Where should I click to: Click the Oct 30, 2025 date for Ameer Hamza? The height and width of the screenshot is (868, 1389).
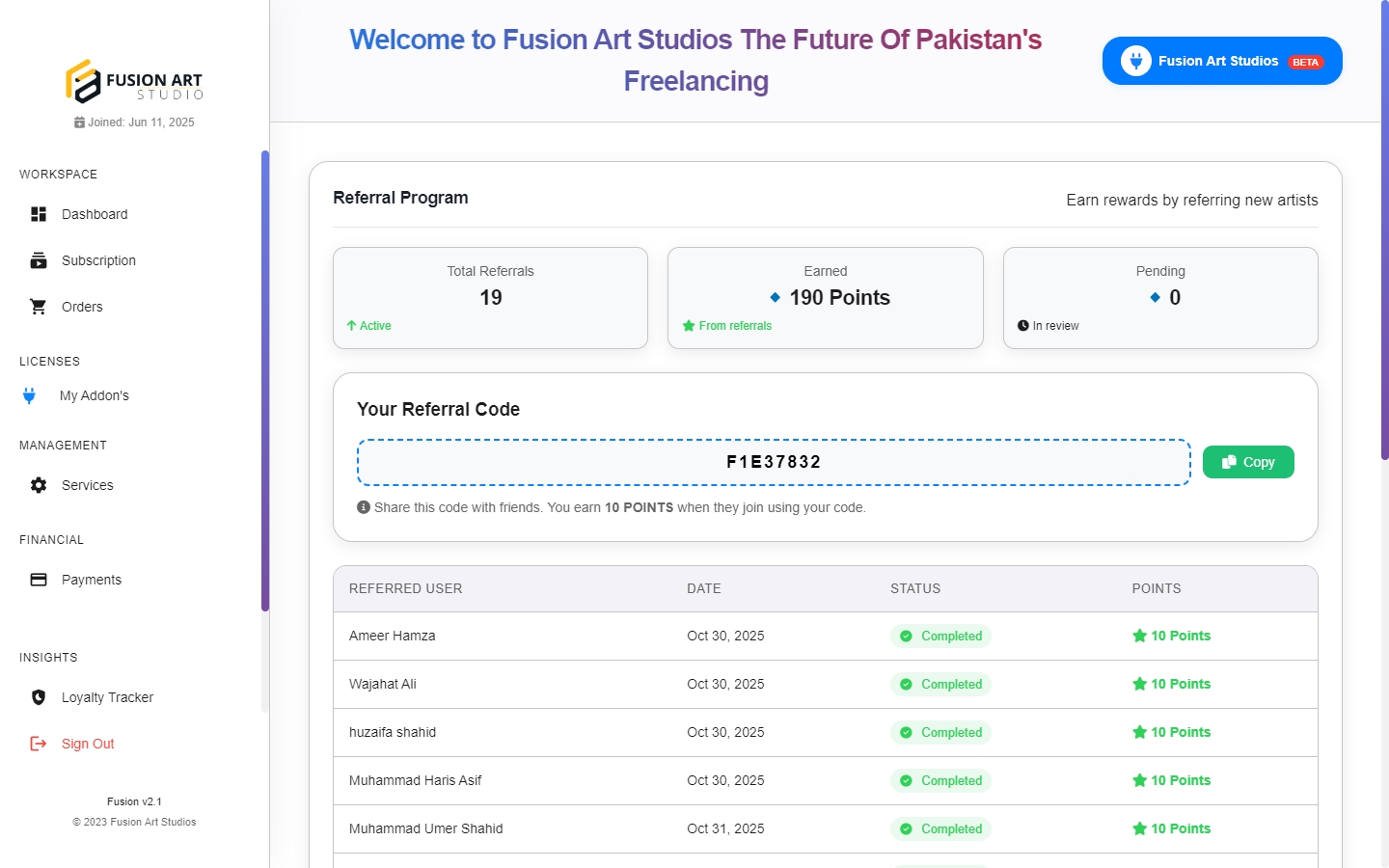click(725, 636)
